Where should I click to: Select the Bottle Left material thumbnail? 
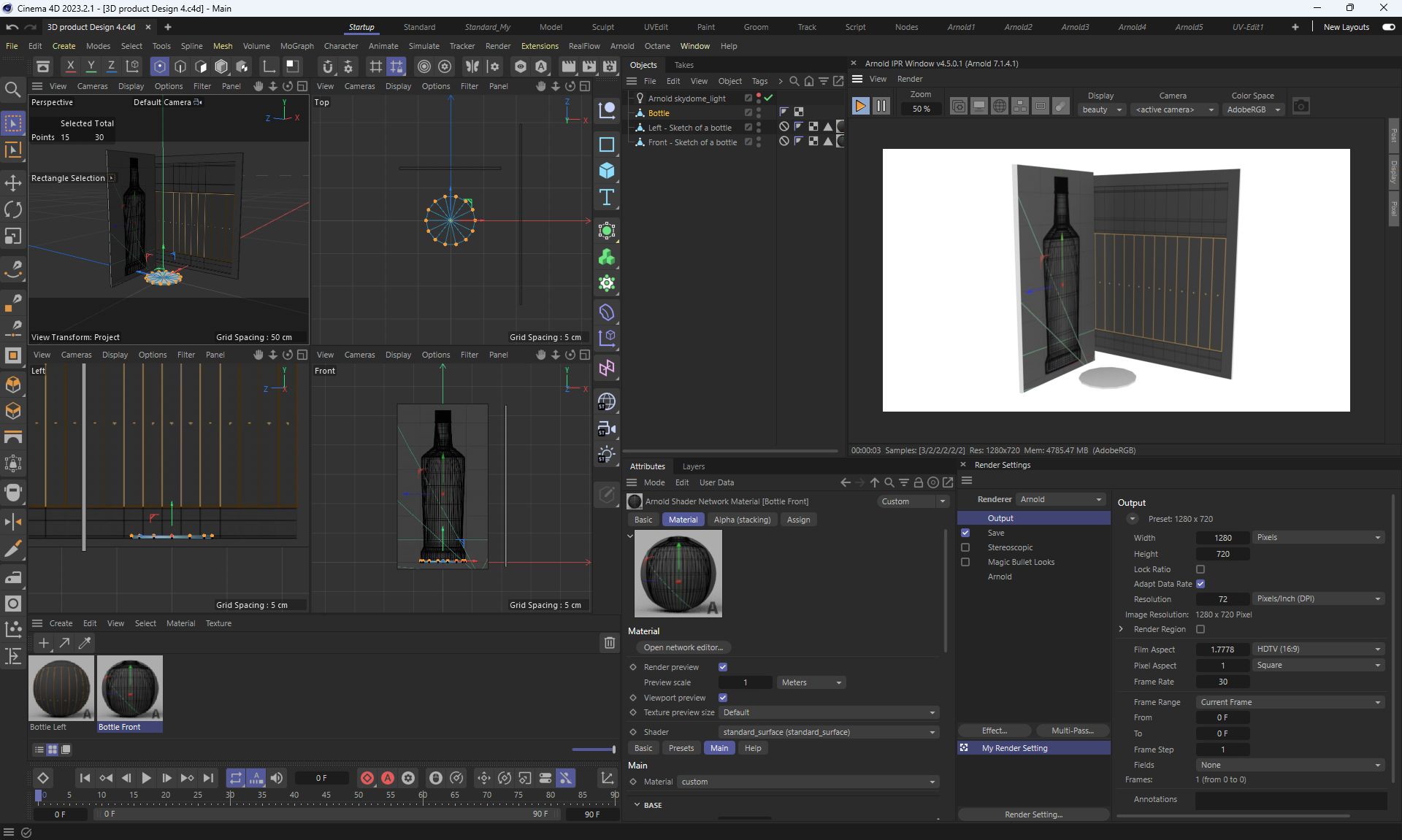coord(61,688)
